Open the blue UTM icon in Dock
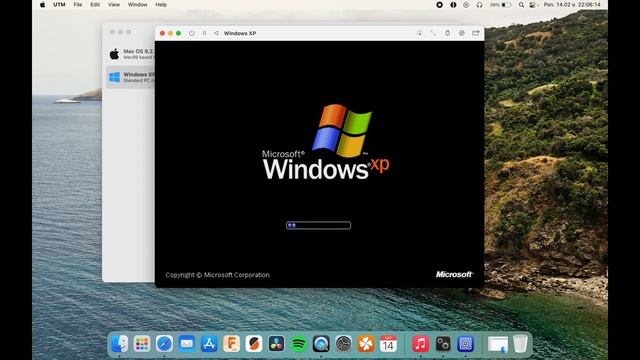Viewport: 640px width, 360px height. pos(465,344)
